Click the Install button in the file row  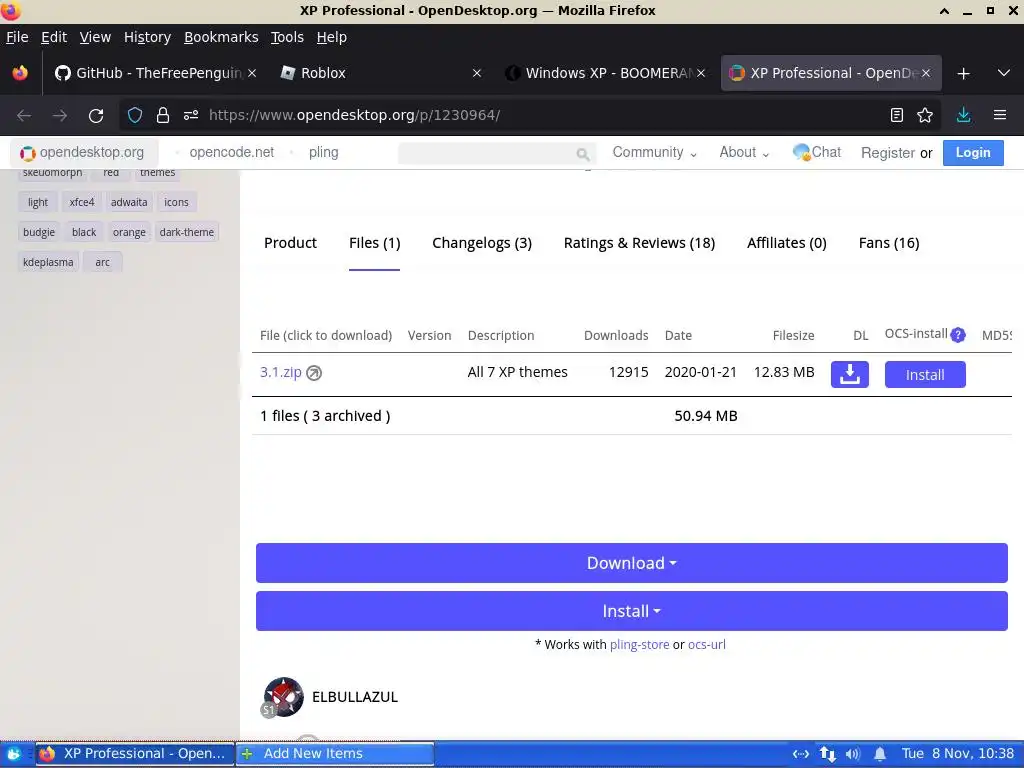click(x=925, y=375)
